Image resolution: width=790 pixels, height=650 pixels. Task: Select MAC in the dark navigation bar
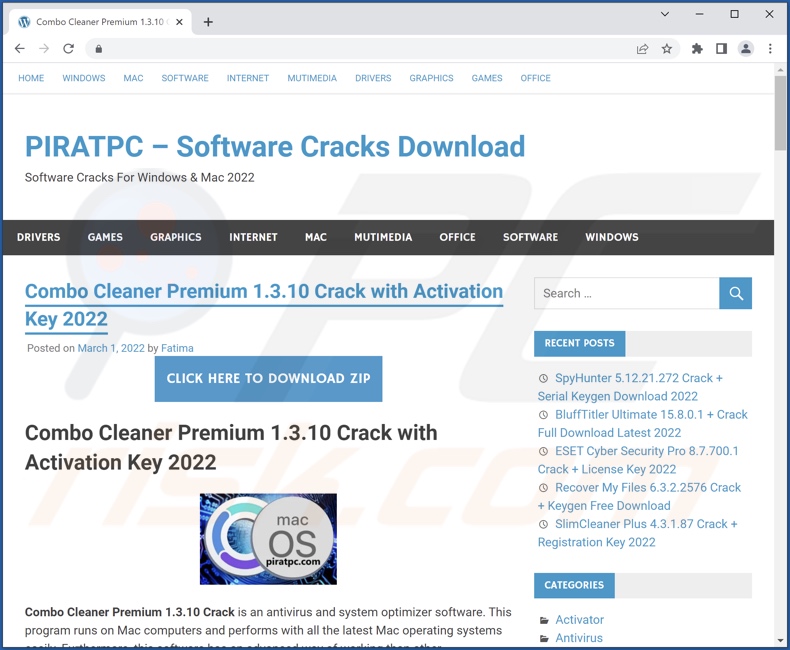coord(316,237)
